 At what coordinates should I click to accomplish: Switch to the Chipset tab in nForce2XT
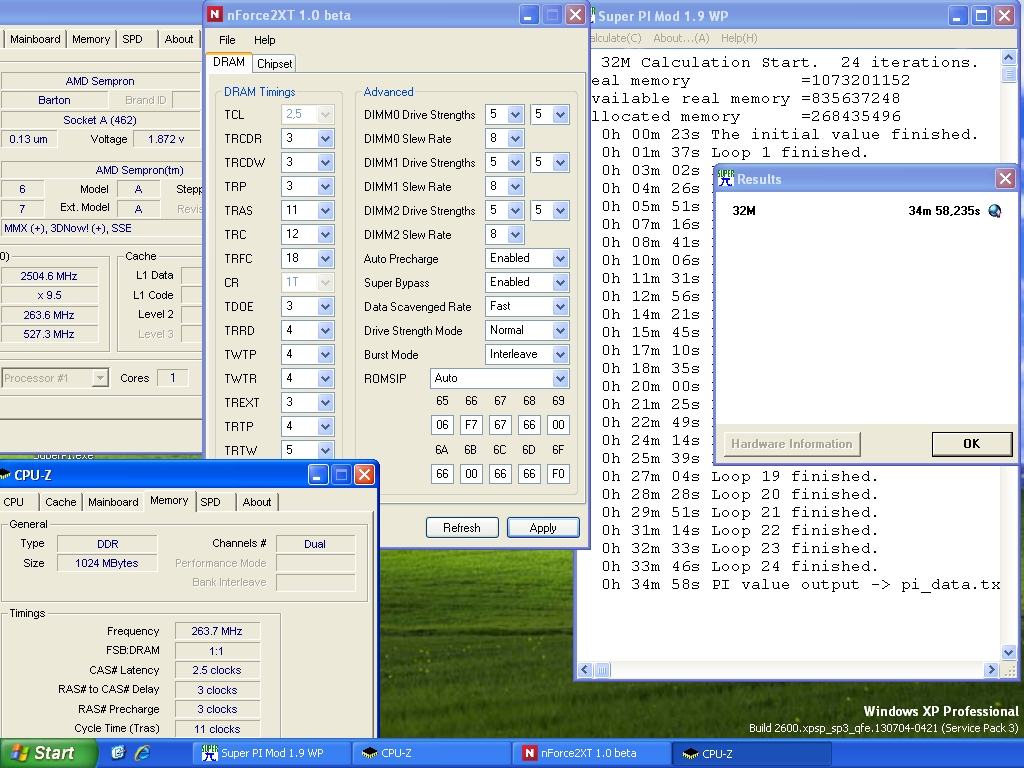coord(274,63)
